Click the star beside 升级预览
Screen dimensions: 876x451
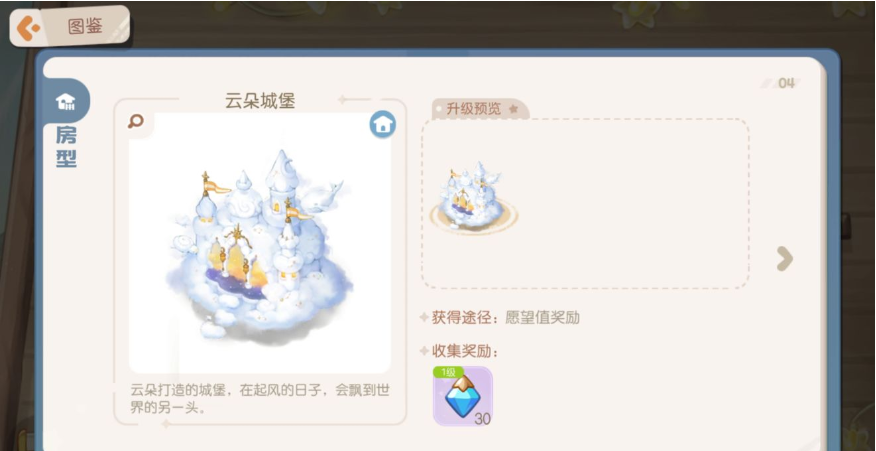point(513,109)
